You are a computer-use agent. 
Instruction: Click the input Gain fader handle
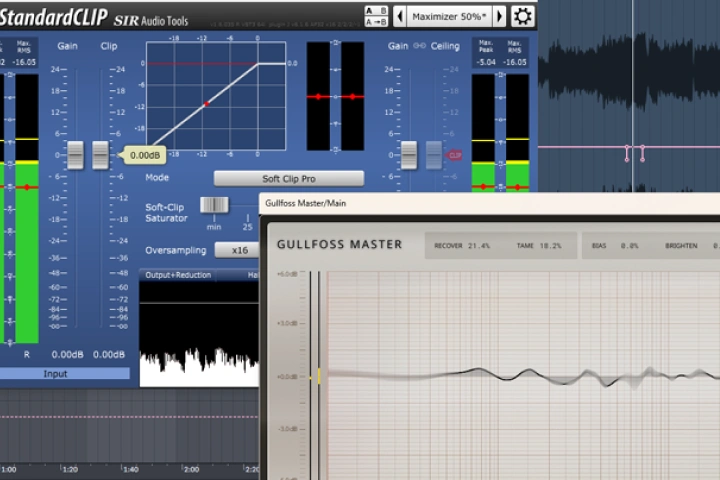pyautogui.click(x=75, y=155)
